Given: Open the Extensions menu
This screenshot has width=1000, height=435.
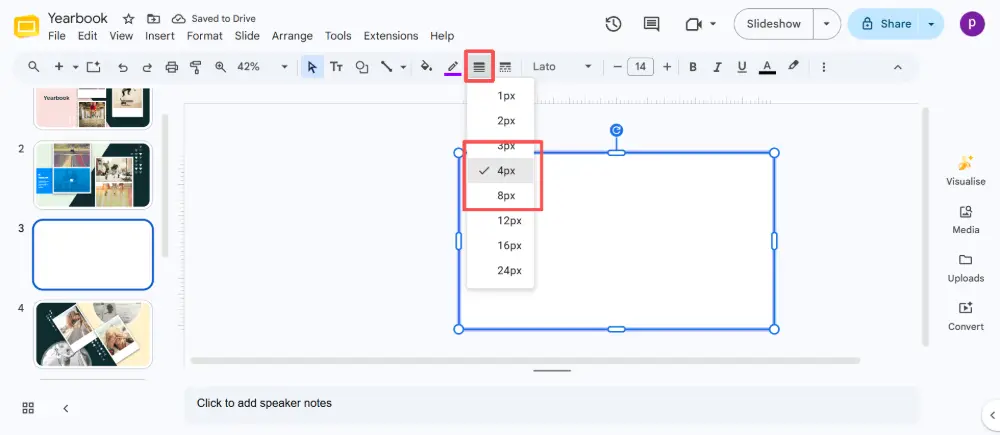Looking at the screenshot, I should click(x=391, y=36).
